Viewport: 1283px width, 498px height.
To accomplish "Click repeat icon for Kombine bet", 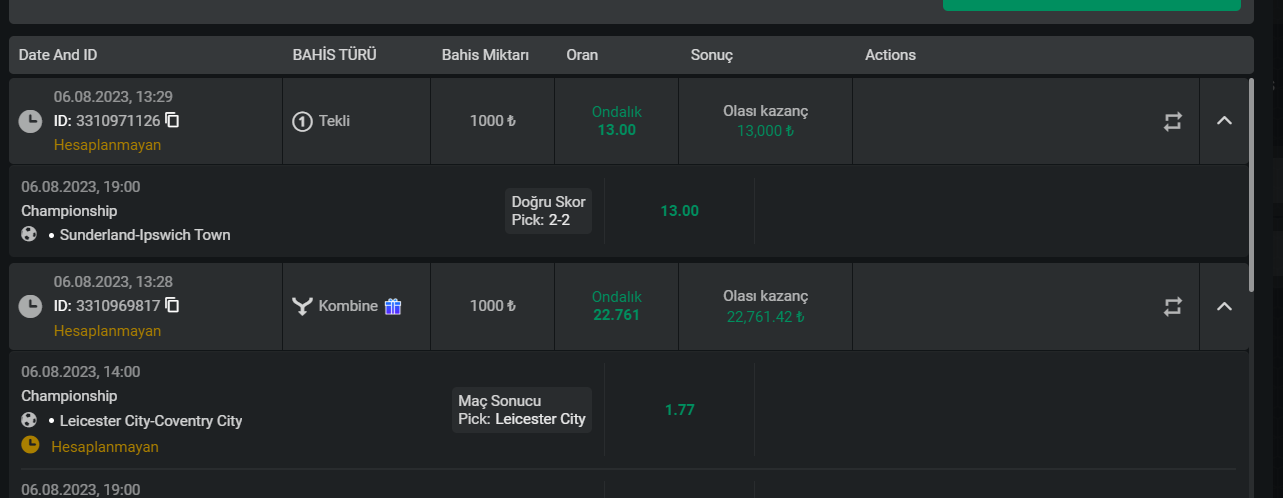I will point(1173,306).
